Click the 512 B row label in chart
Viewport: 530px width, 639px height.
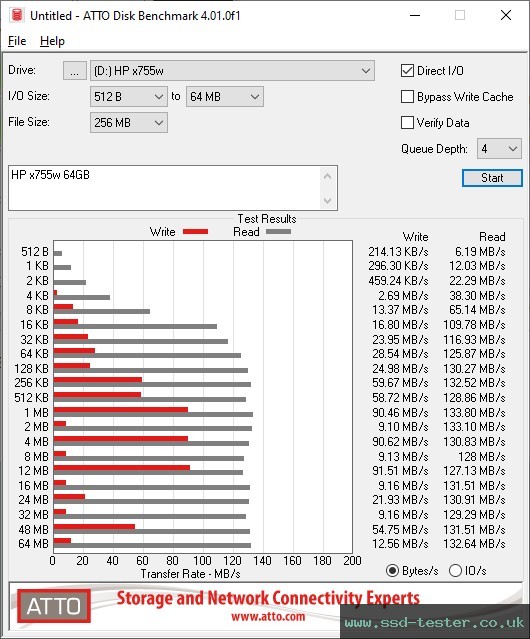[x=35, y=252]
